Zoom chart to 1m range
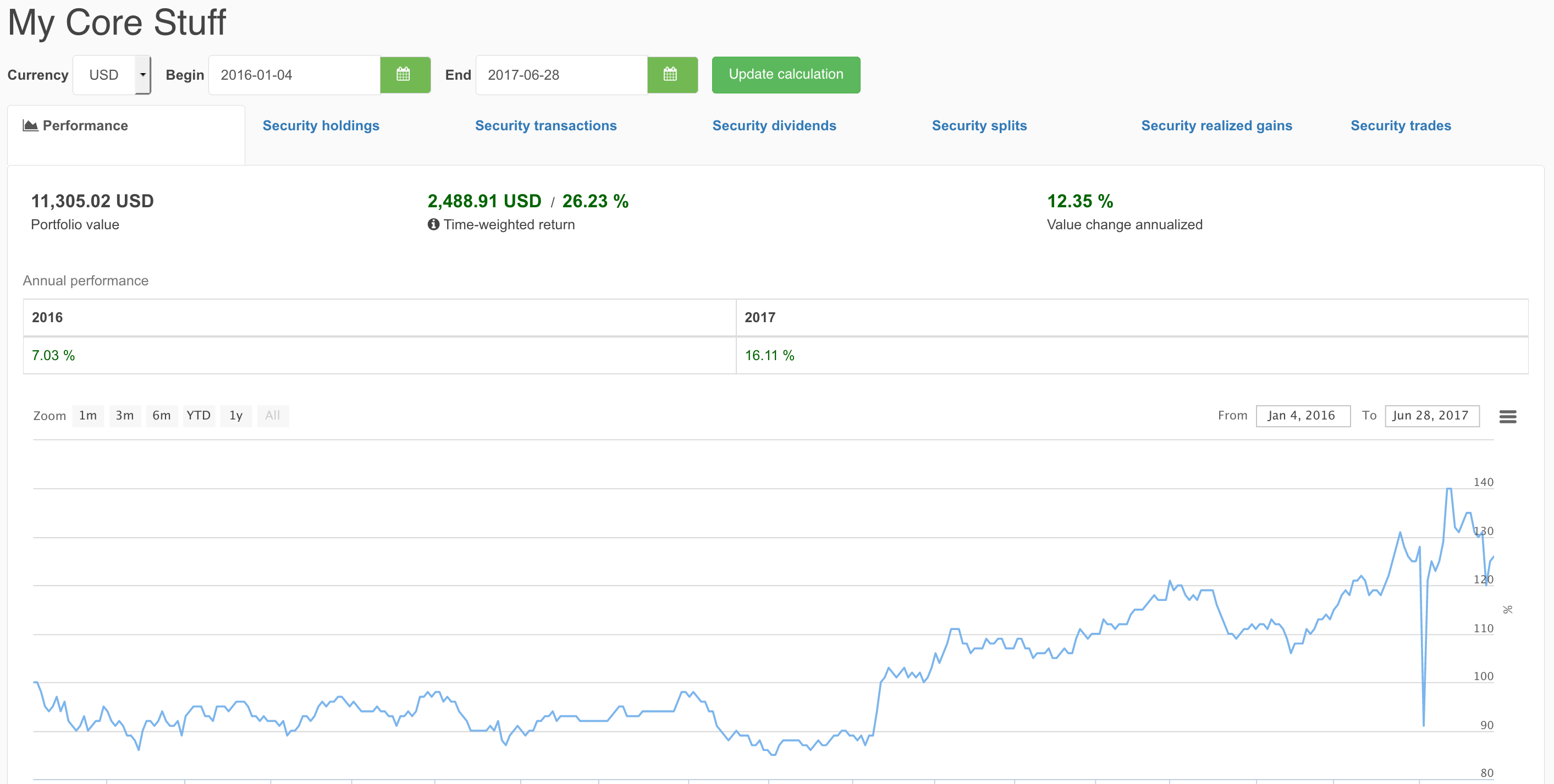 [x=88, y=416]
